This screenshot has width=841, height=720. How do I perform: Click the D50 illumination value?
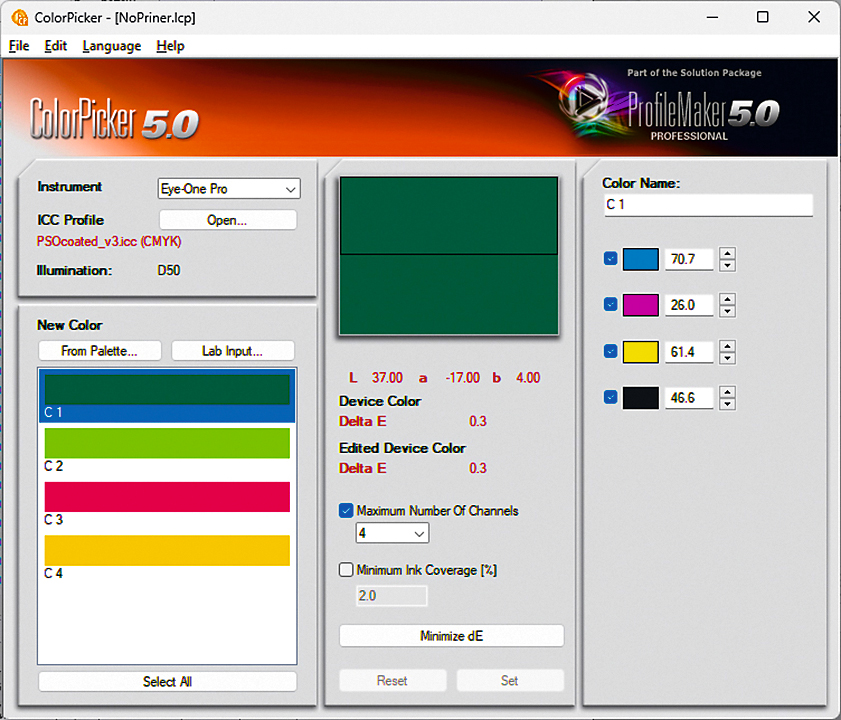click(169, 270)
